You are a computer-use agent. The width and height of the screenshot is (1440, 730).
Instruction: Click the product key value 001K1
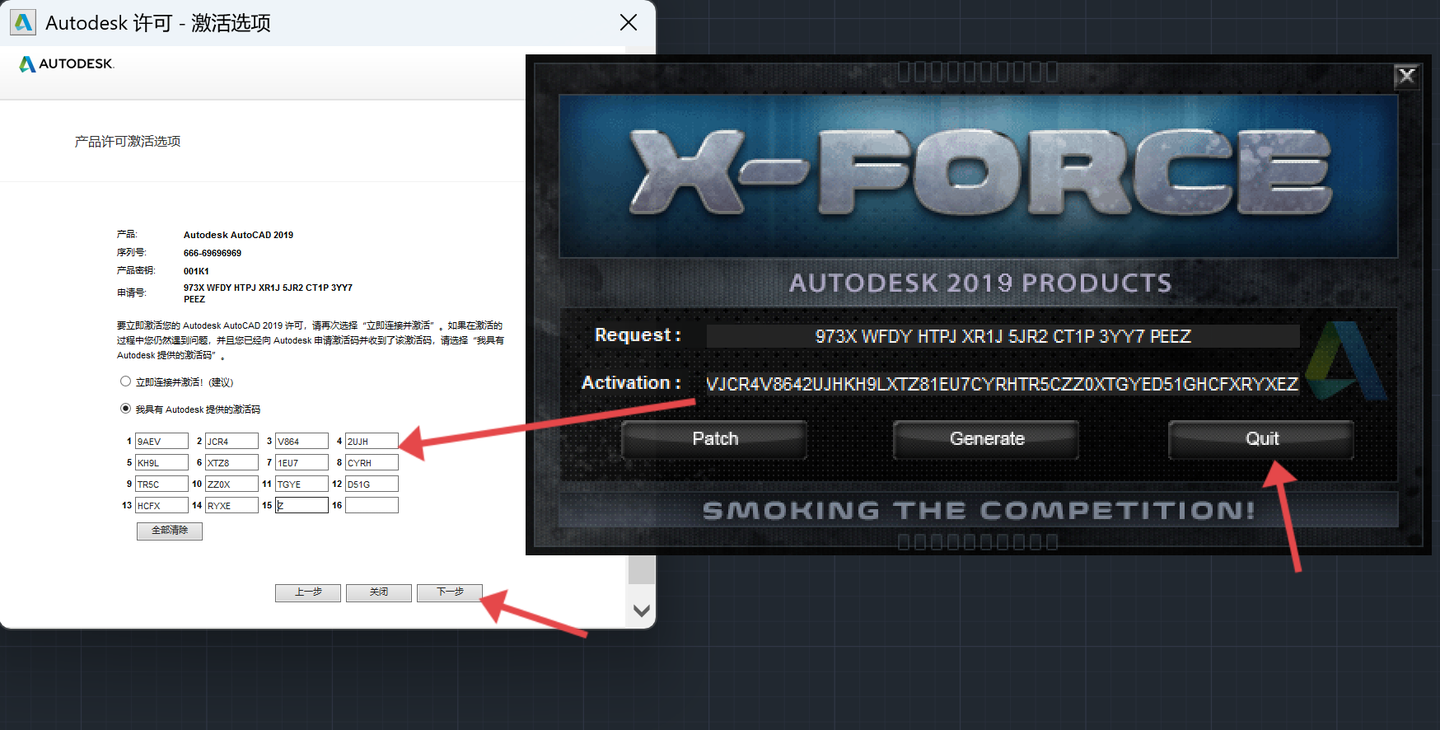tap(196, 271)
